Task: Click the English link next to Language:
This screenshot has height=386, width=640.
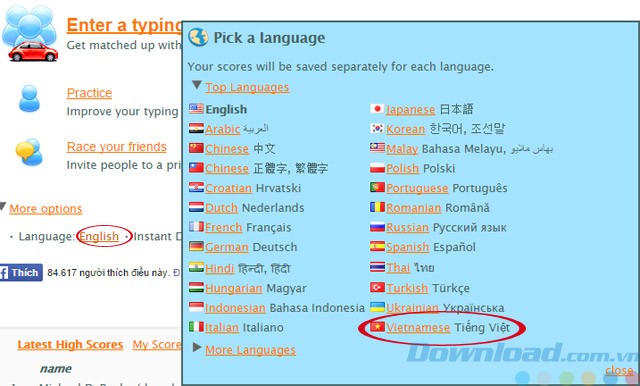Action: [99, 236]
